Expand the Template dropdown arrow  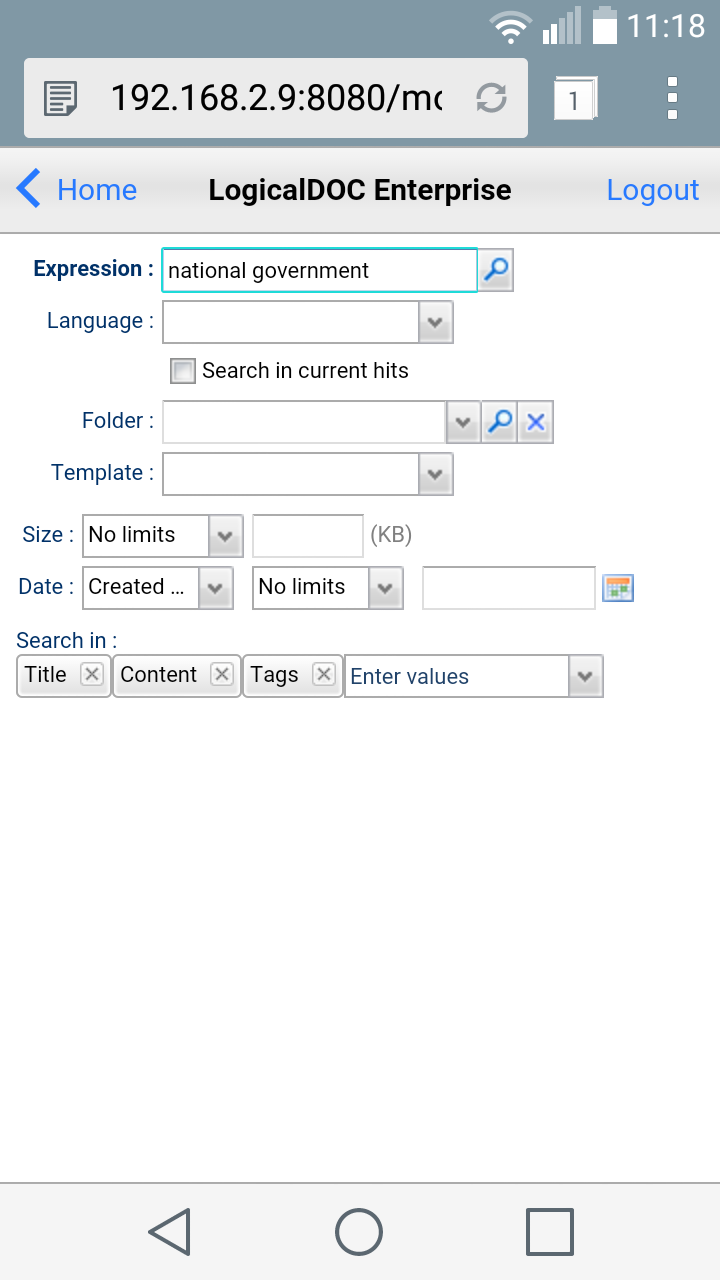click(x=435, y=474)
